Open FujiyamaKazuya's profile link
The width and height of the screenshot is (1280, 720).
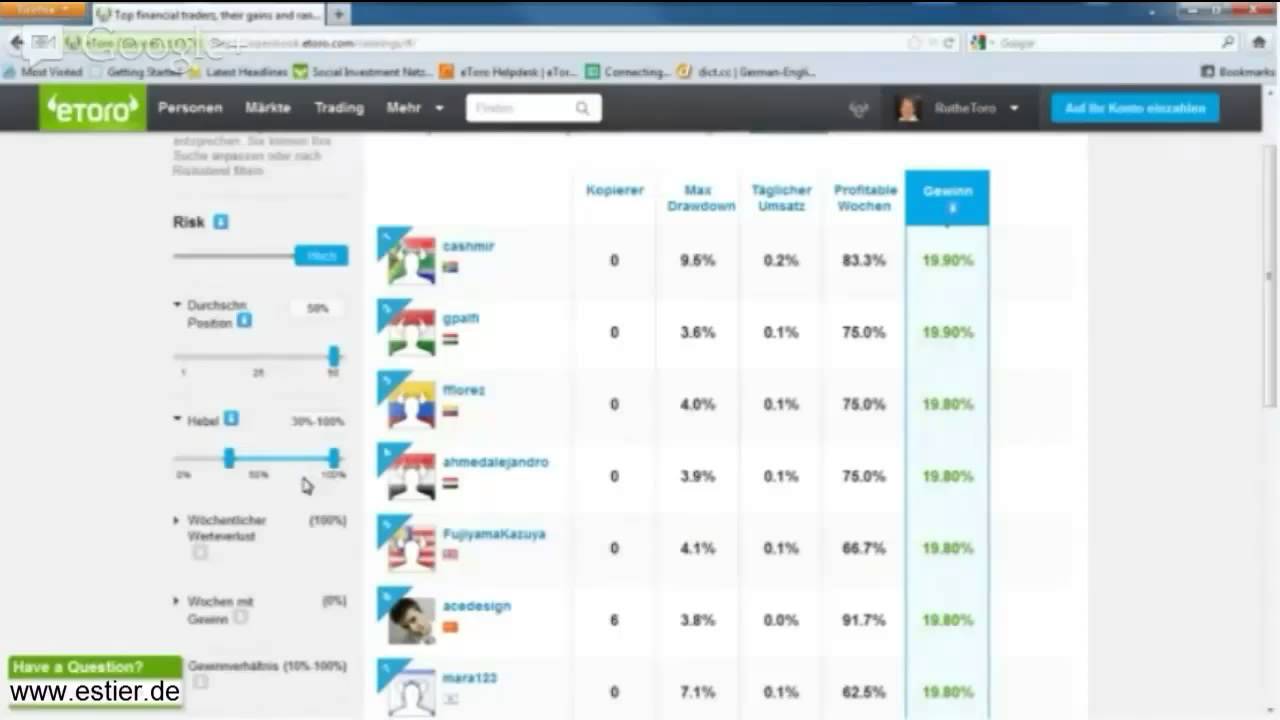[494, 534]
